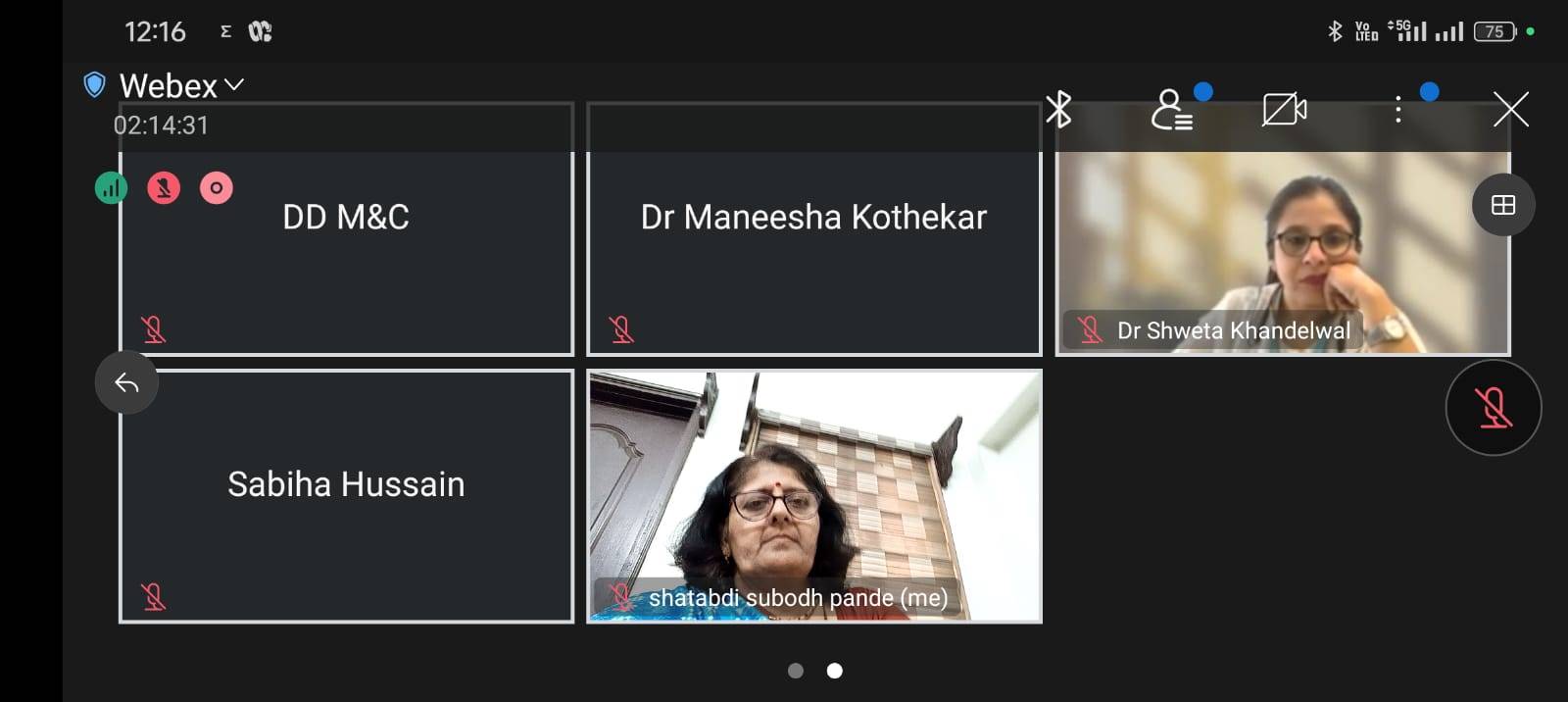Turn on your camera video
Viewport: 1568px width, 702px height.
[1285, 109]
